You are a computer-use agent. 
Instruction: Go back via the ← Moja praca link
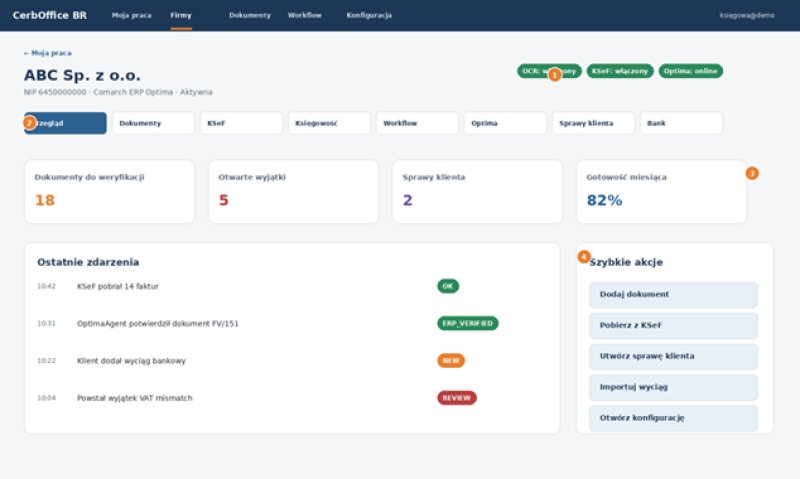pyautogui.click(x=47, y=53)
